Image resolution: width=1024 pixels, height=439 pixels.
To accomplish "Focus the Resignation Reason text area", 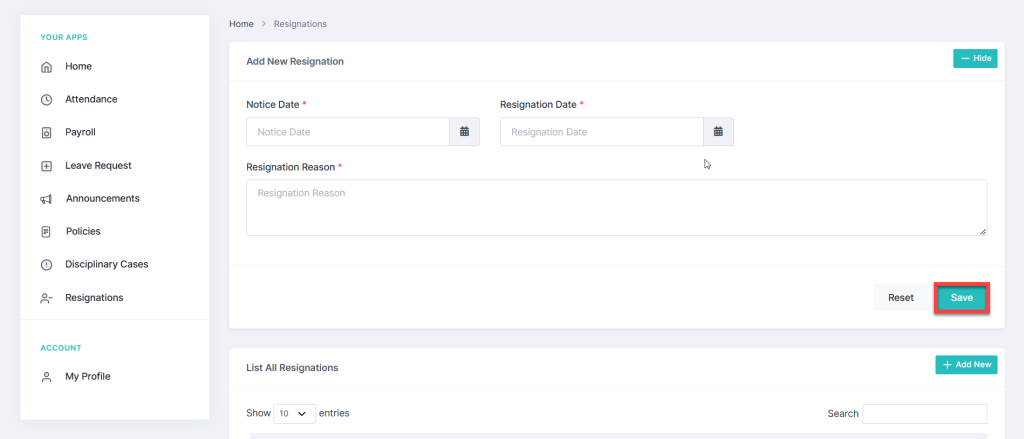I will pos(616,208).
